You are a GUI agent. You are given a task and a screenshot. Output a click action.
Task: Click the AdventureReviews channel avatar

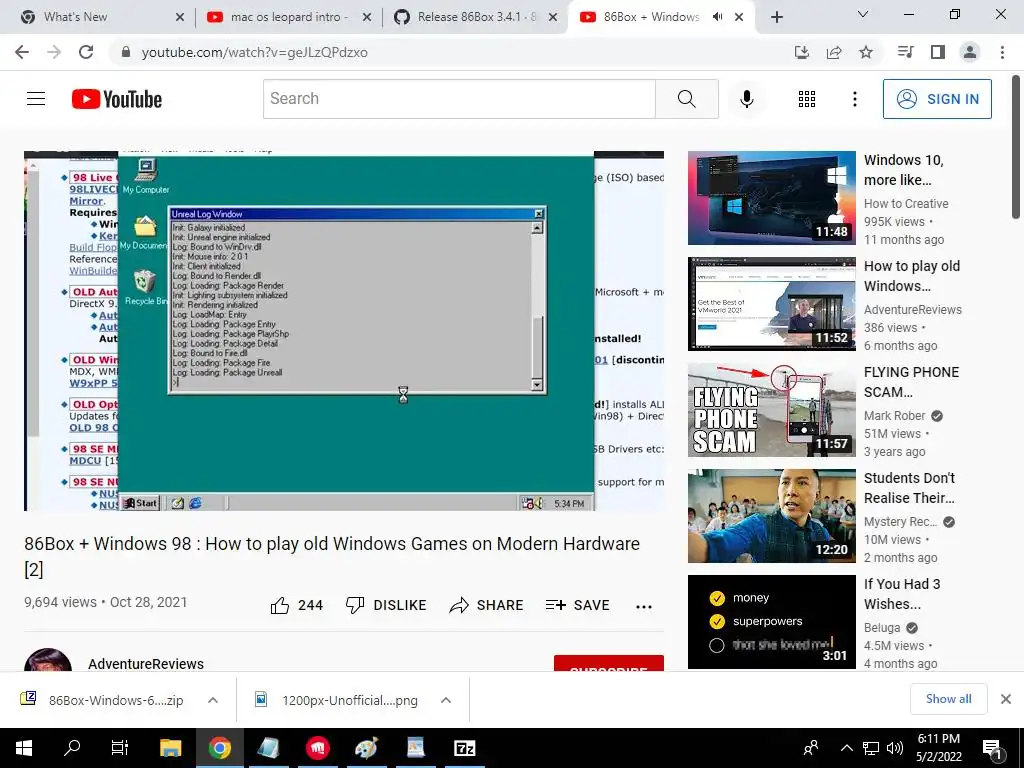tap(48, 660)
